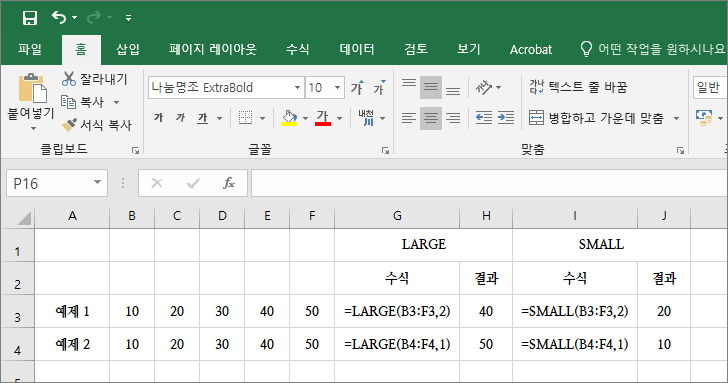Screen dimensions: 728x383
Task: Toggle italic 가 formatting
Action: [x=181, y=118]
